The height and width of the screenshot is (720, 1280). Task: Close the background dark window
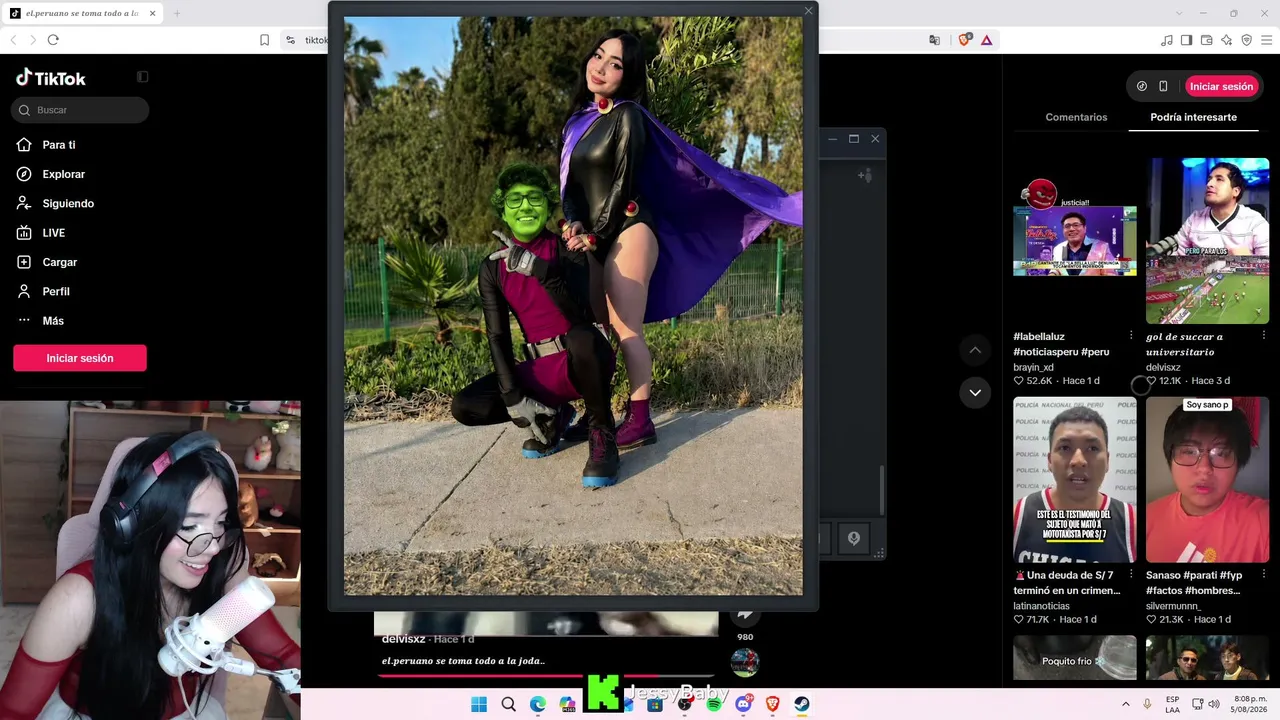(875, 139)
